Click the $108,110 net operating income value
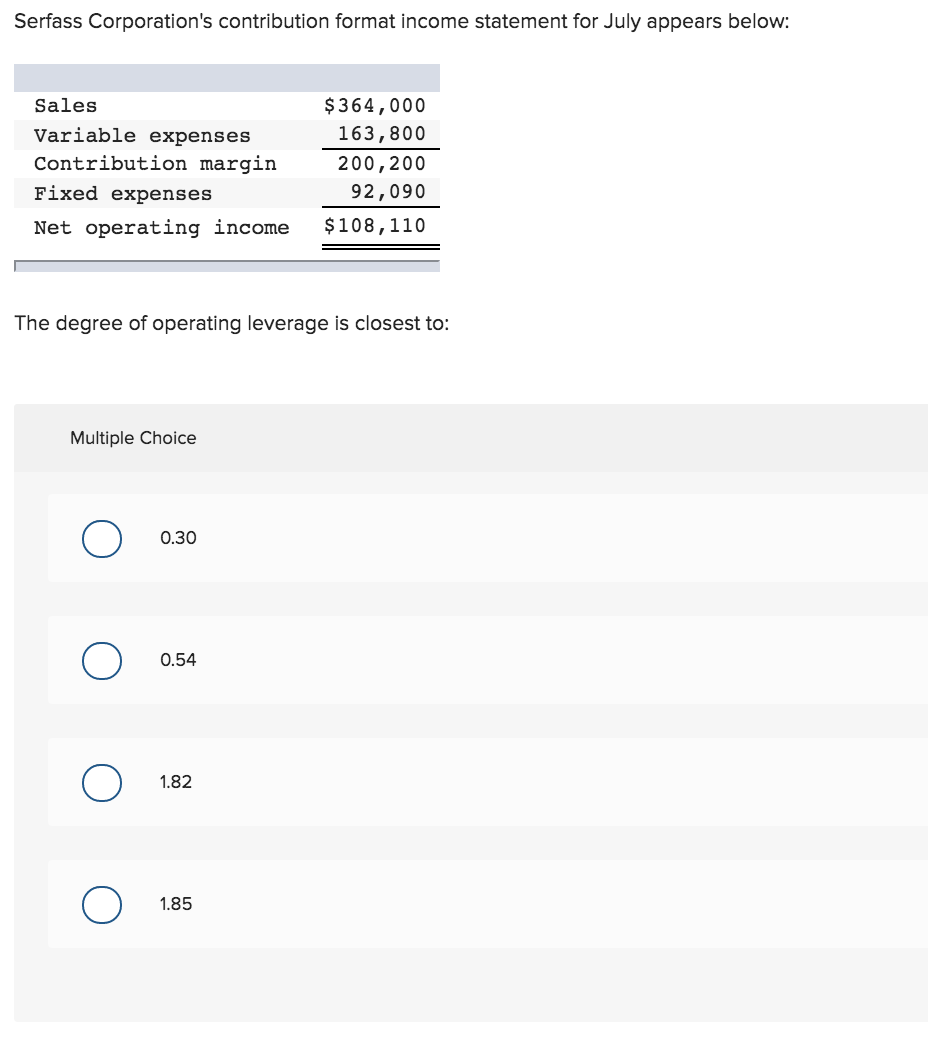Screen dimensions: 928x1054 click(x=374, y=226)
